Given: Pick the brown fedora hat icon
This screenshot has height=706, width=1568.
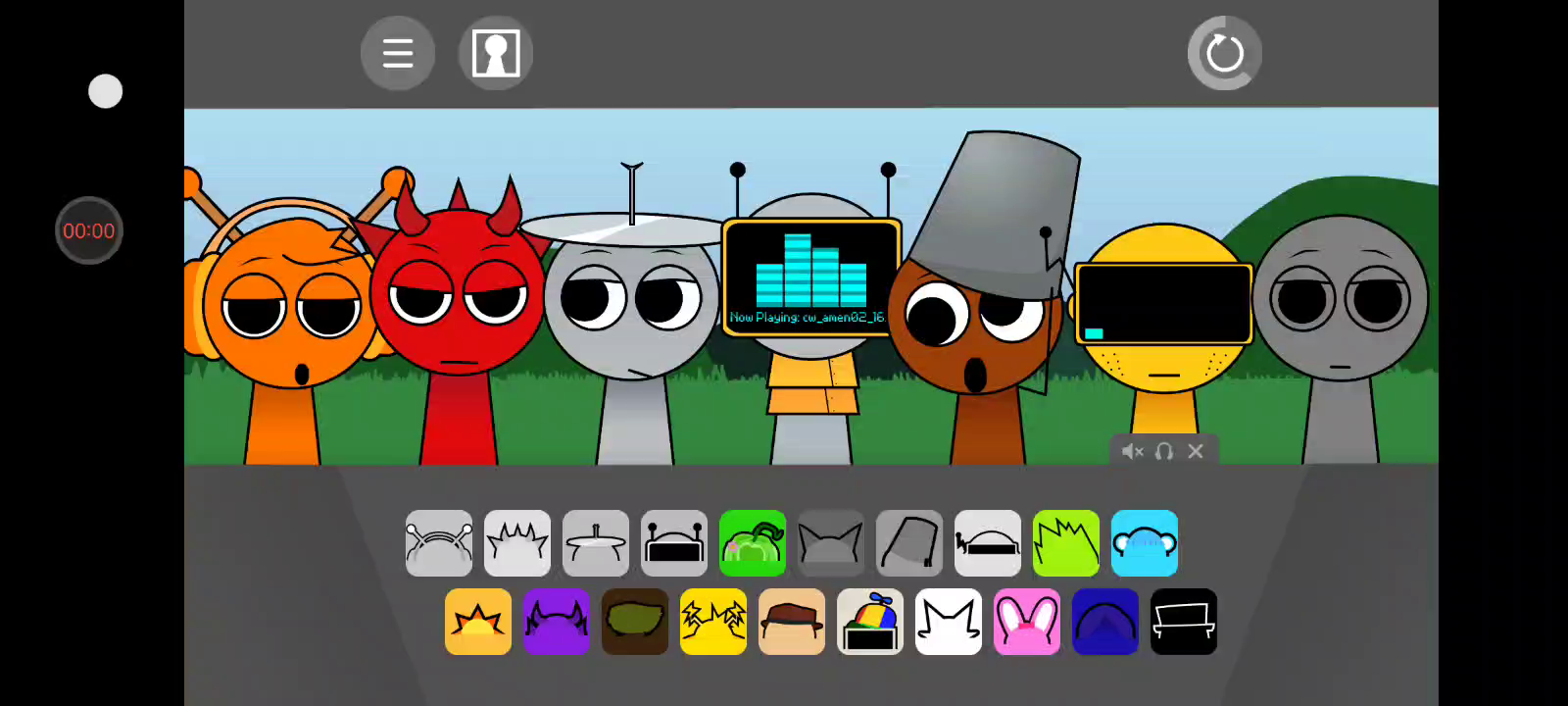Looking at the screenshot, I should click(792, 622).
